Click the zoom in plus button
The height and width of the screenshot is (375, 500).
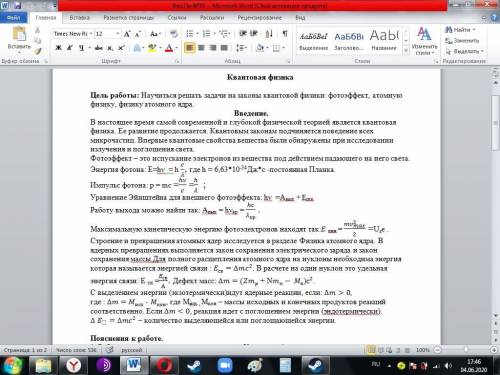(x=494, y=350)
